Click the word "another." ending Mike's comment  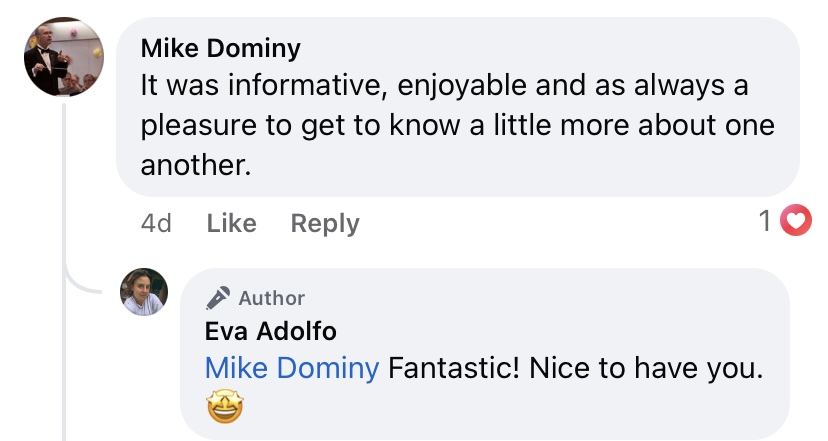[x=195, y=165]
